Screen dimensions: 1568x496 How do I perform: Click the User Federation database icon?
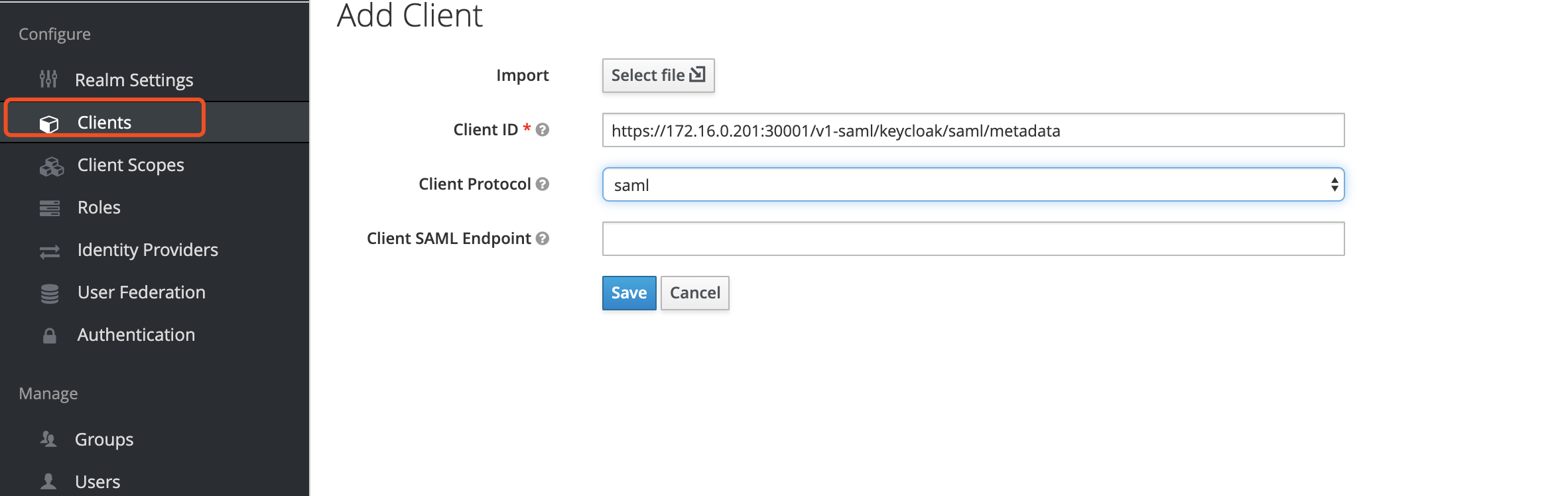(x=50, y=293)
